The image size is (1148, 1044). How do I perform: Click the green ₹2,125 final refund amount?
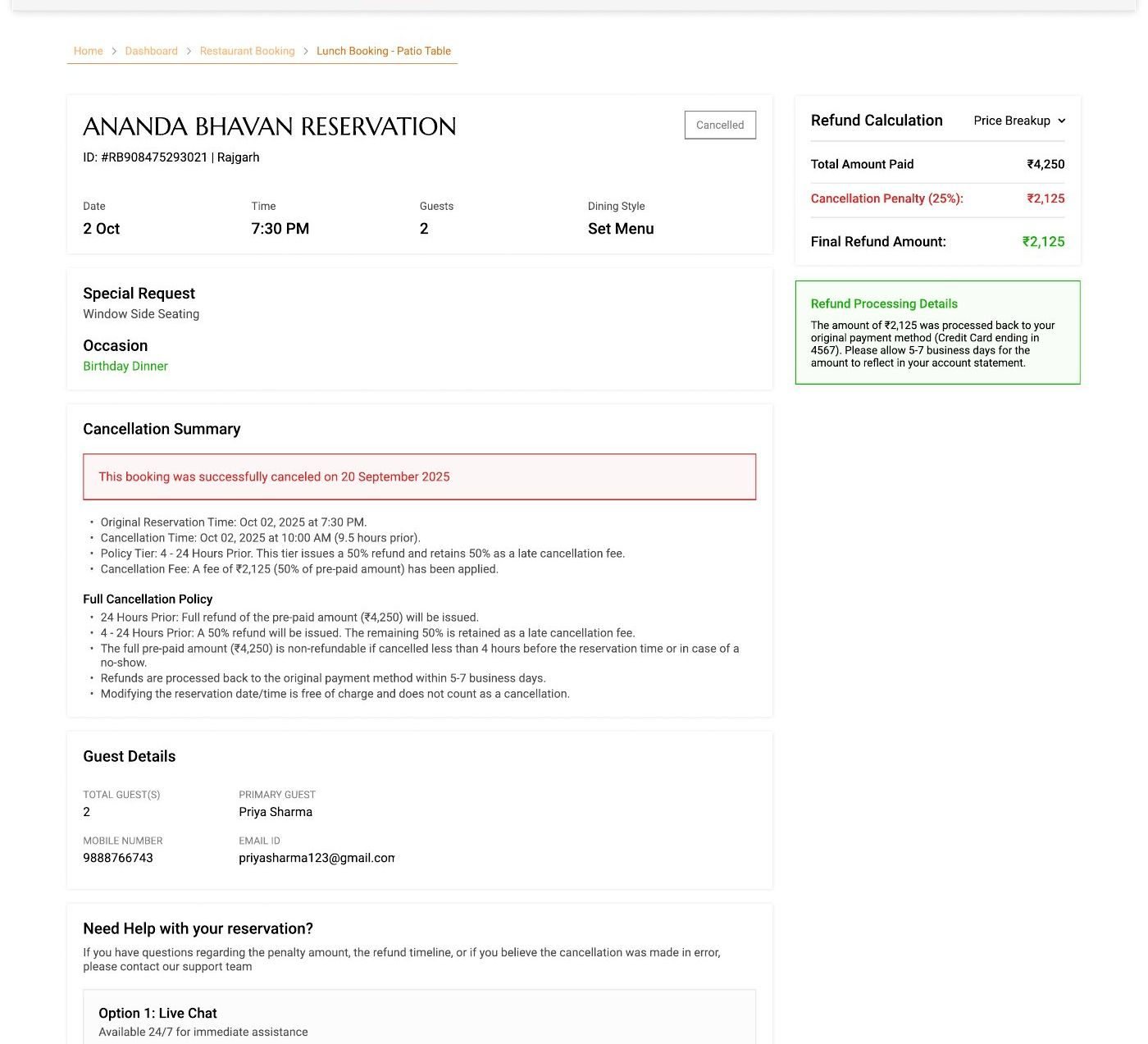(1043, 242)
